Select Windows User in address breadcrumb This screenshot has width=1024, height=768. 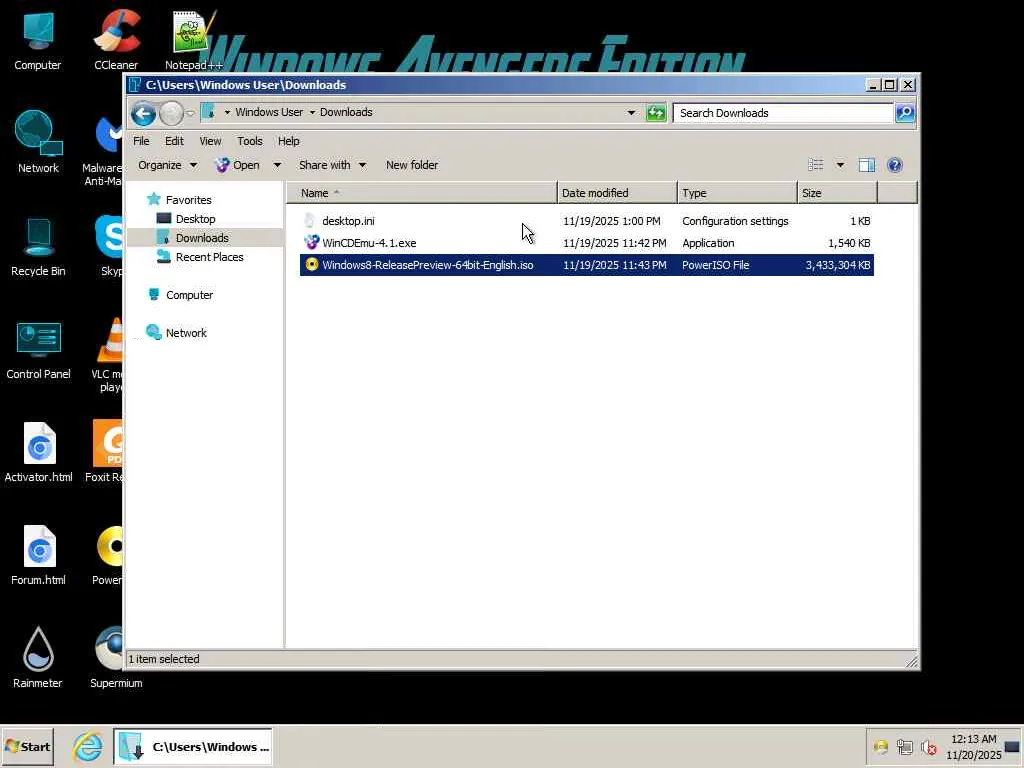[x=269, y=112]
